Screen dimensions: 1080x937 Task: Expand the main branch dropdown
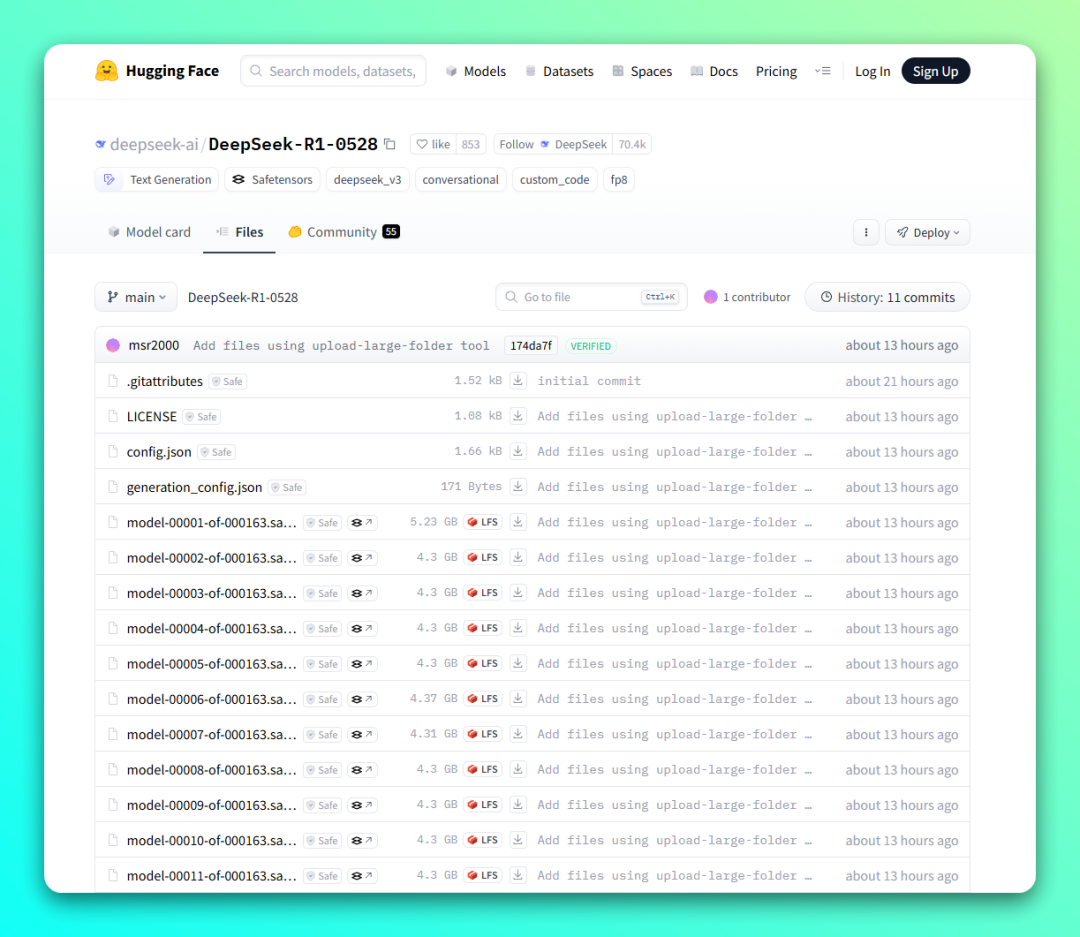[x=136, y=297]
